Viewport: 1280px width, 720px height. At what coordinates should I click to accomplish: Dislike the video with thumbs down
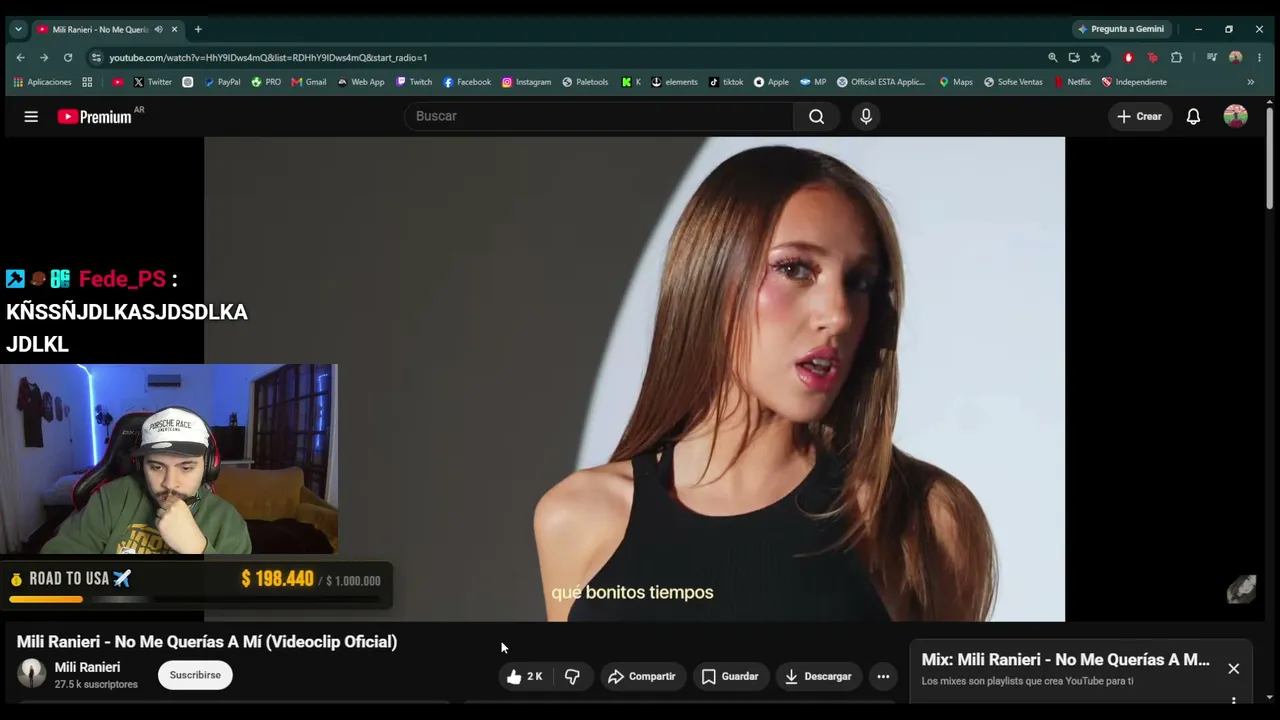[x=572, y=677]
